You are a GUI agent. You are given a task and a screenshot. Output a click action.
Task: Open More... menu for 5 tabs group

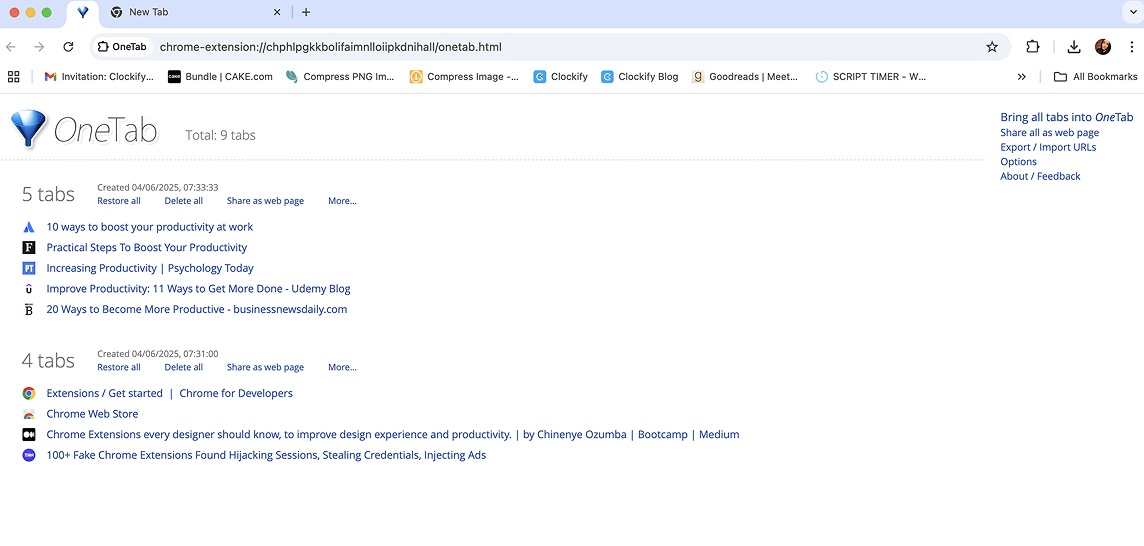pyautogui.click(x=342, y=201)
